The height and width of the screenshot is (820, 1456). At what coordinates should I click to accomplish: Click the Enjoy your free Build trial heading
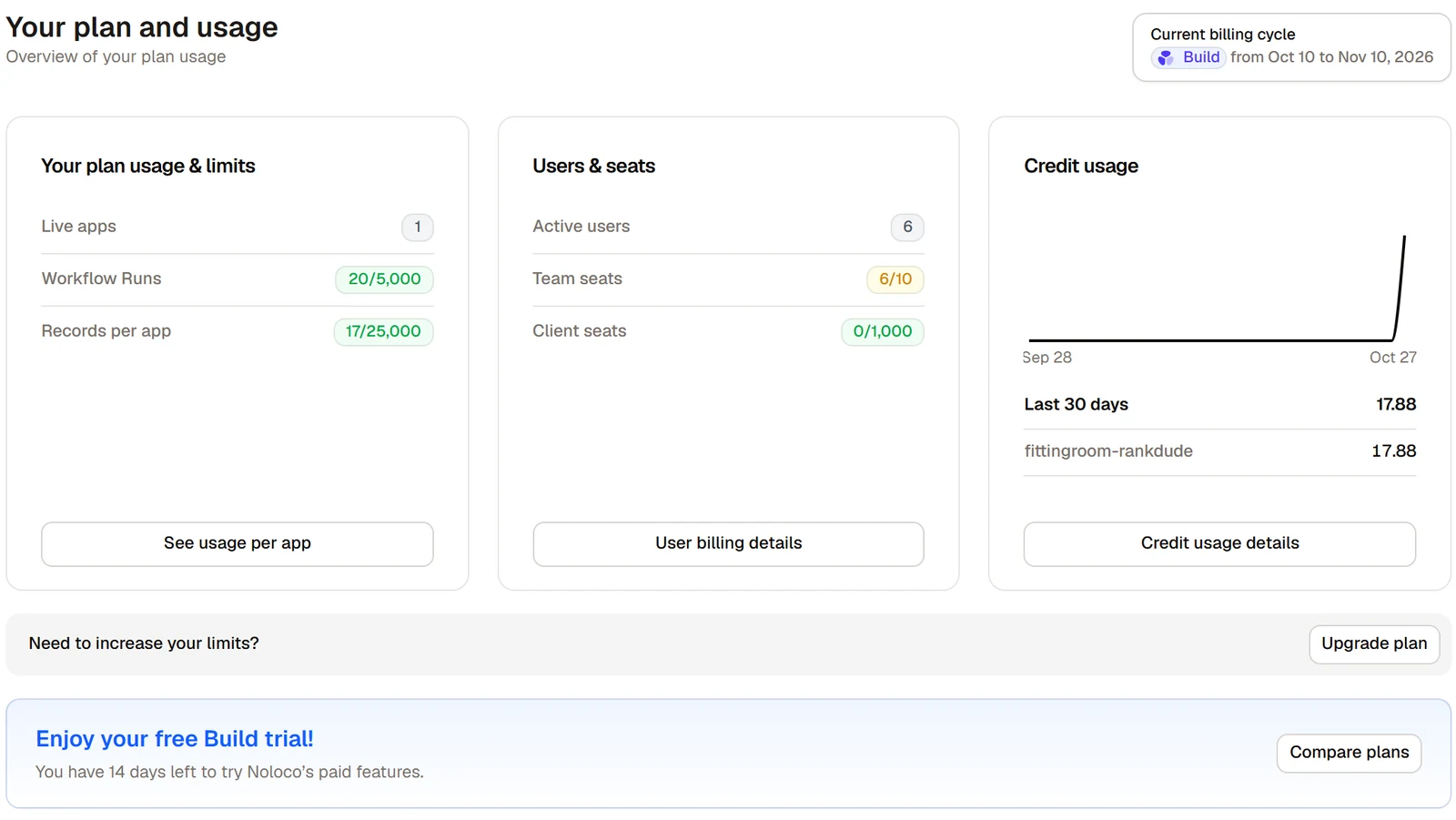point(175,739)
